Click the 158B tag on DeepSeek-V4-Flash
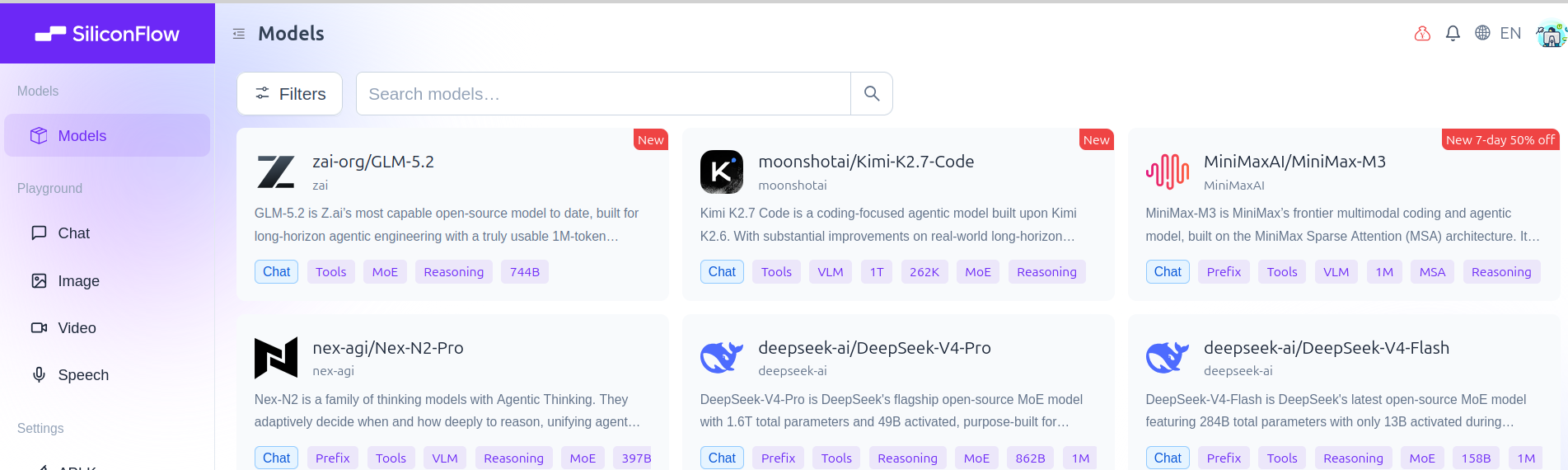 click(x=1476, y=458)
